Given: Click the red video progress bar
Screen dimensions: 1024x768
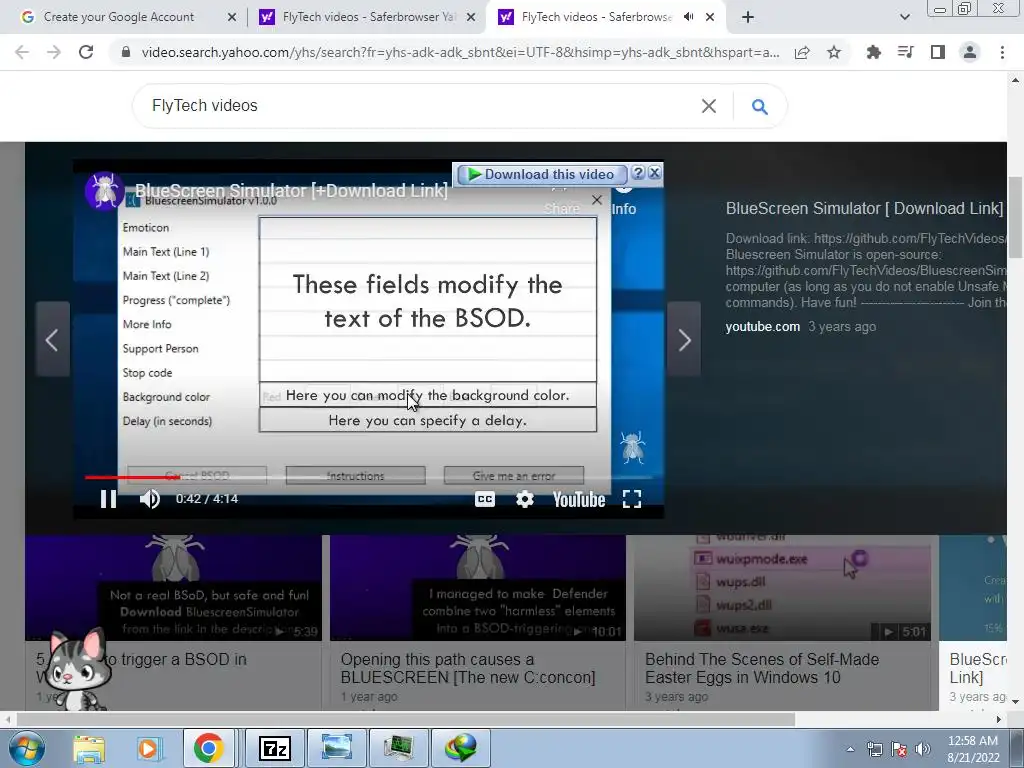Looking at the screenshot, I should (133, 477).
